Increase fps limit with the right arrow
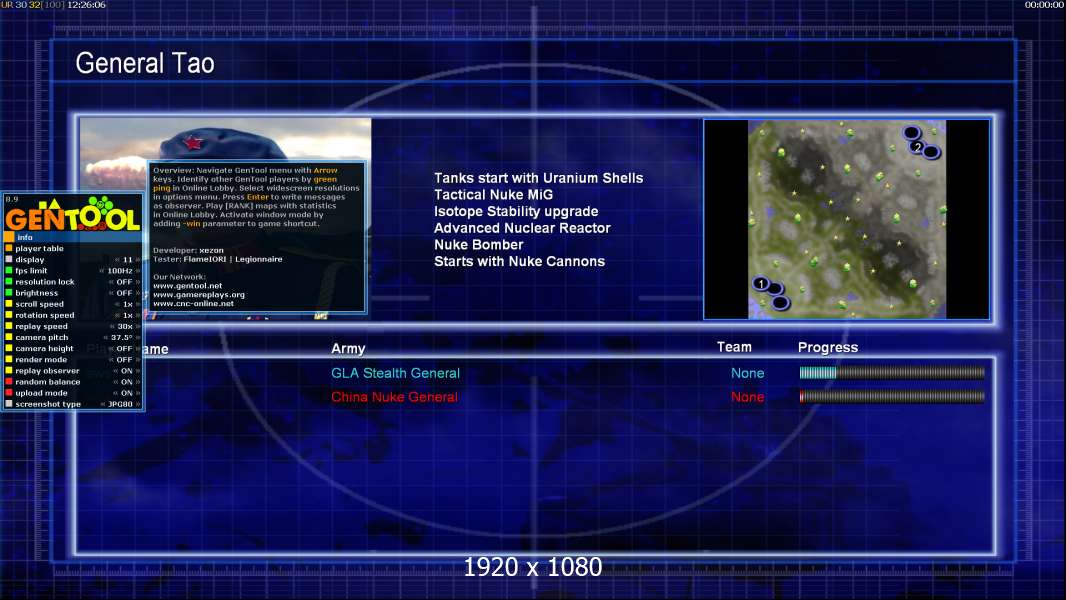Image resolution: width=1066 pixels, height=600 pixels. [x=138, y=270]
